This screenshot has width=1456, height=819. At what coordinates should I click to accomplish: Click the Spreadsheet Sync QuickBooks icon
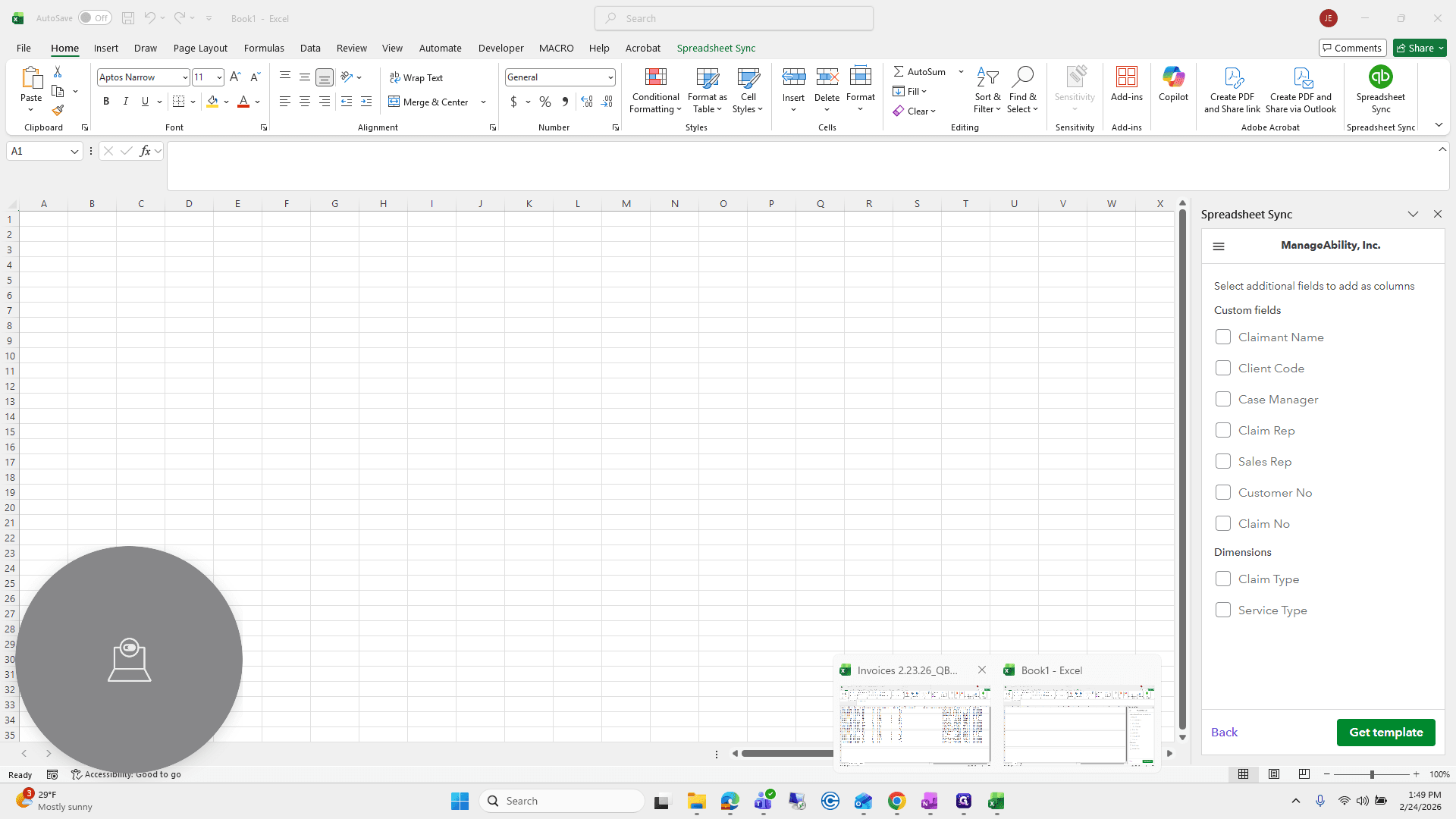1380,89
